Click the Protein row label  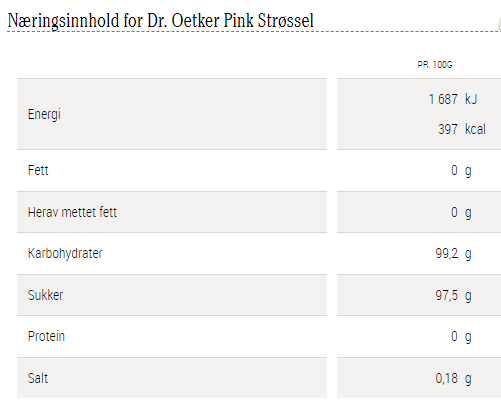click(46, 336)
